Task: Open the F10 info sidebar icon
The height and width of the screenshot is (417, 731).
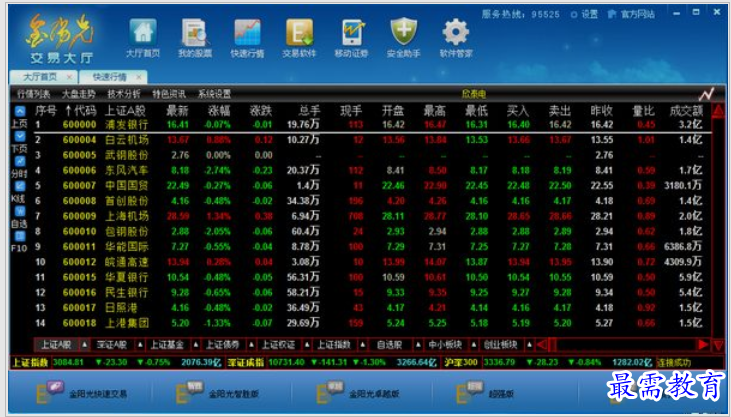Action: tap(20, 236)
